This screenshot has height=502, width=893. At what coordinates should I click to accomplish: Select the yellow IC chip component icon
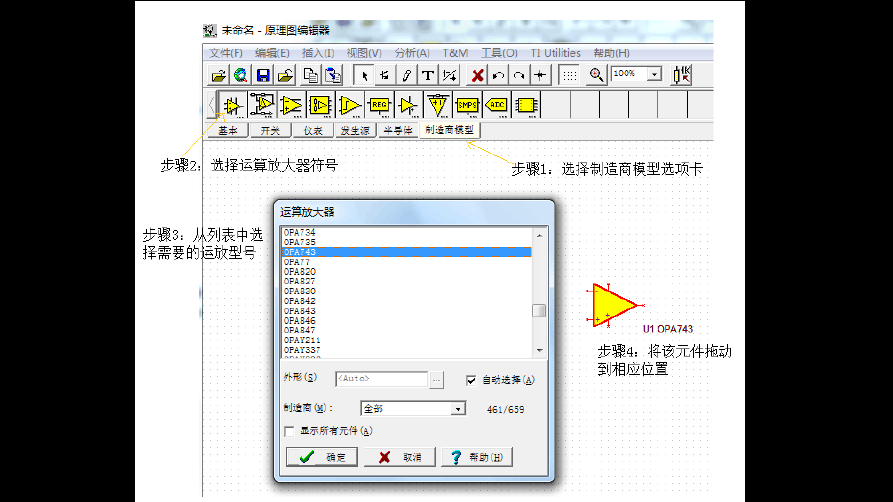point(526,105)
